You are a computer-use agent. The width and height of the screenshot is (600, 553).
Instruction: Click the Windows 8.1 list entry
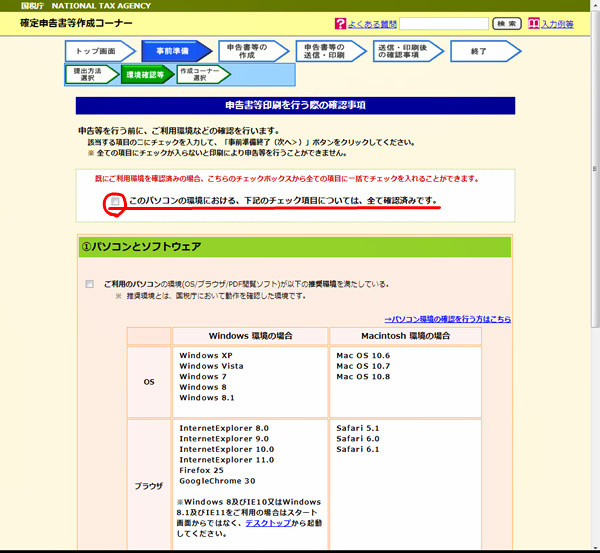point(207,398)
